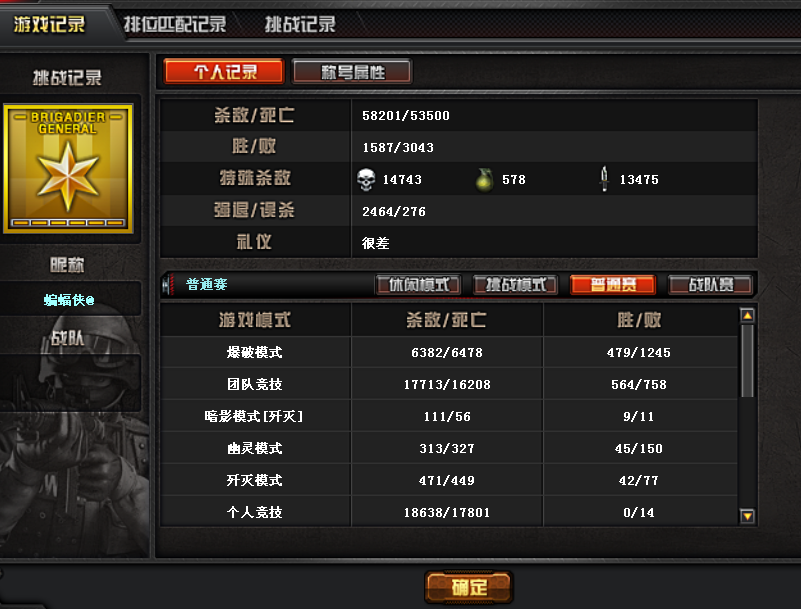Screen dimensions: 801x609
Task: Confirm with the 确定 button
Action: 469,587
